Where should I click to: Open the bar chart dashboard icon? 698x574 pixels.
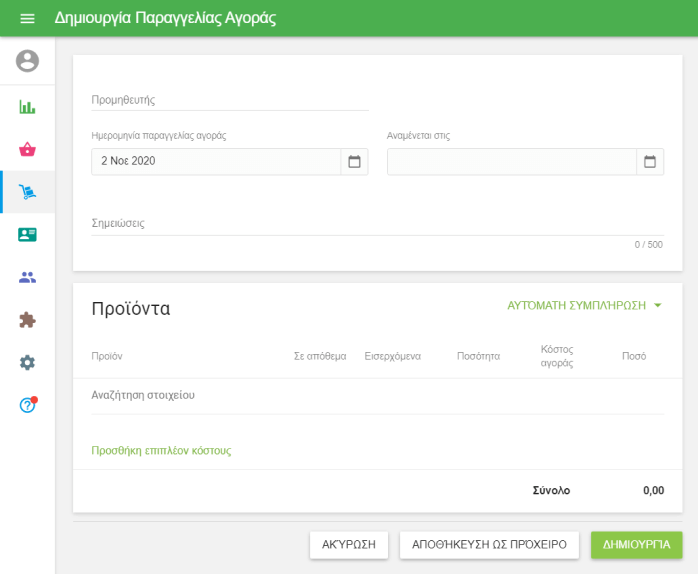[27, 107]
